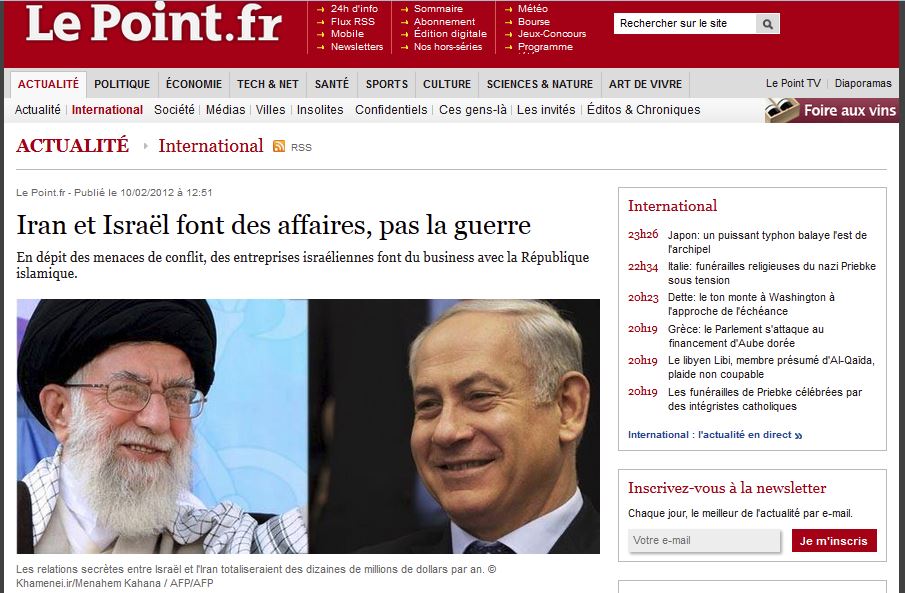The height and width of the screenshot is (593, 905).
Task: Click the search magnifier icon
Action: [768, 24]
